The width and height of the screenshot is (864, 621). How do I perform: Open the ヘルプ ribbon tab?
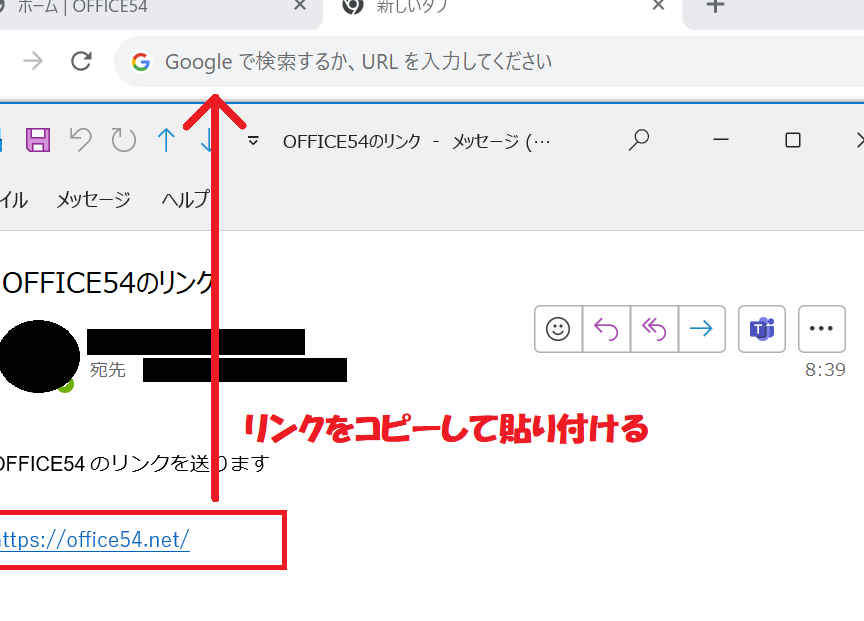coord(185,200)
